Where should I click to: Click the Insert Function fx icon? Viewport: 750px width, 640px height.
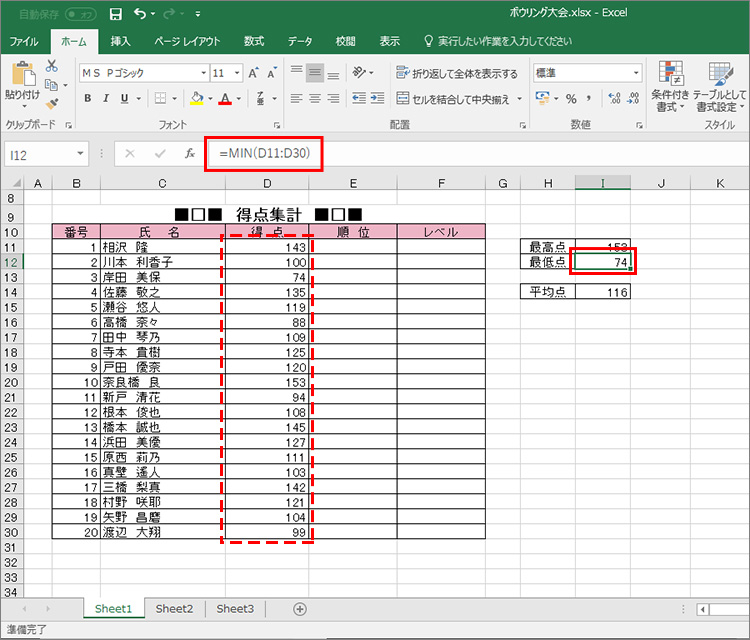[x=190, y=154]
